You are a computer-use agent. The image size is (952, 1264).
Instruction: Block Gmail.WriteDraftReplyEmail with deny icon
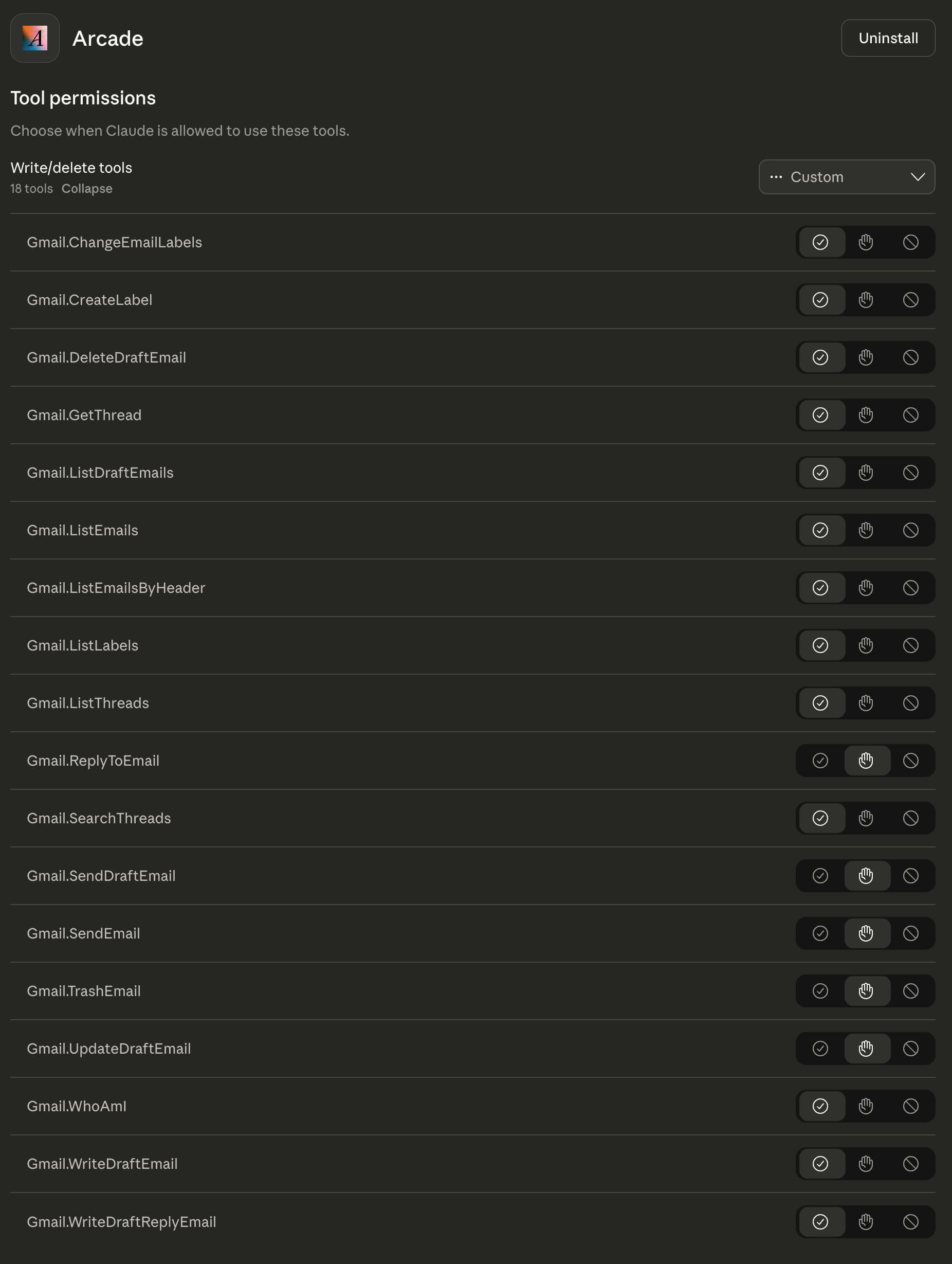click(x=910, y=1221)
